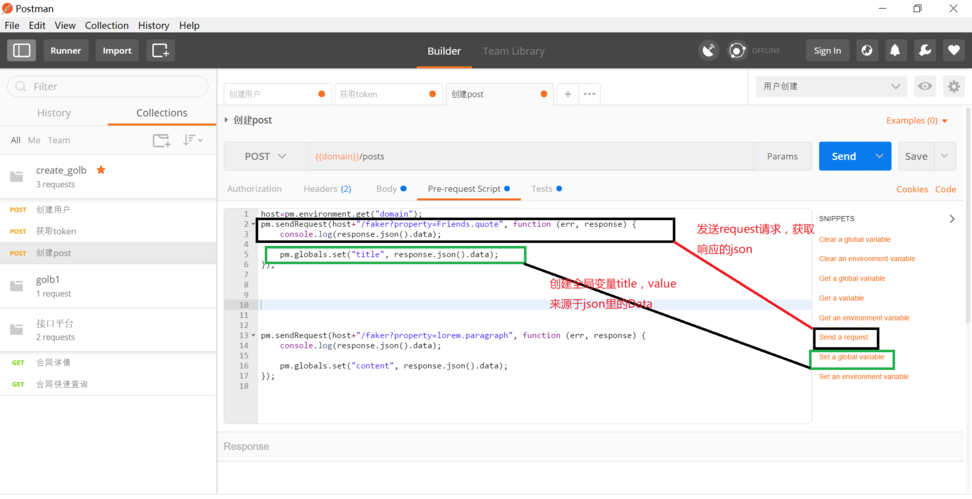The width and height of the screenshot is (972, 499).
Task: Open the Body tab
Action: point(391,189)
